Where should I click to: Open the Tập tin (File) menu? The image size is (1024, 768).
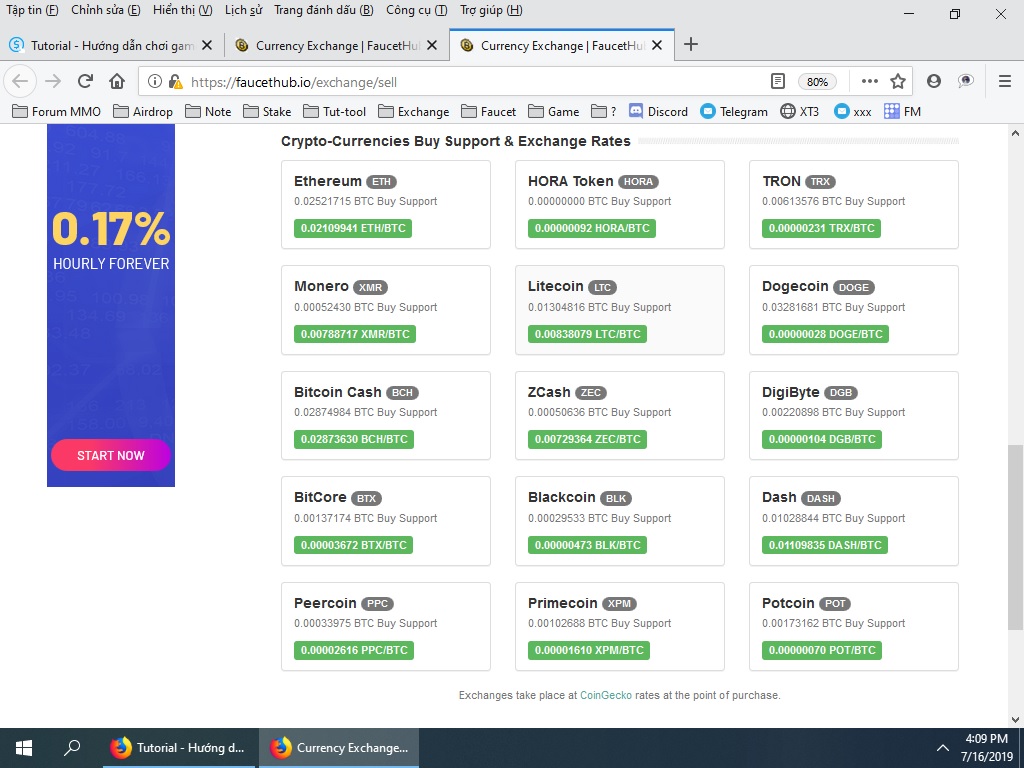click(32, 10)
